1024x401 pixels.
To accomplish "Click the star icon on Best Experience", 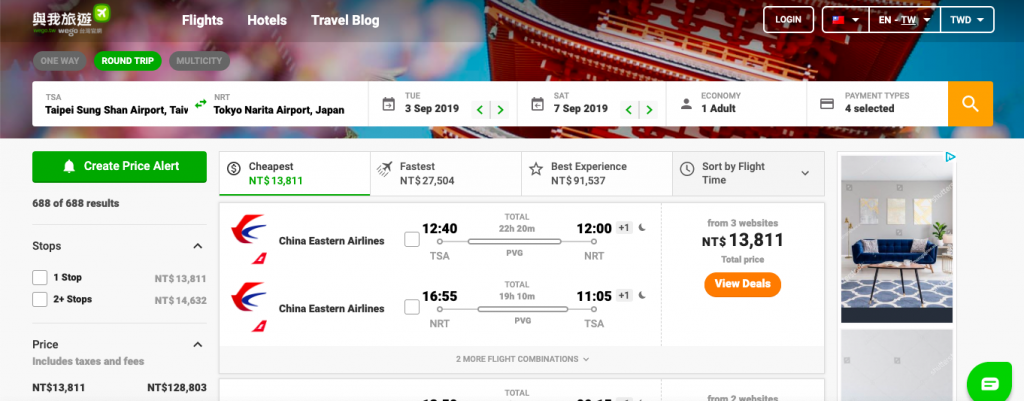I will pyautogui.click(x=536, y=169).
